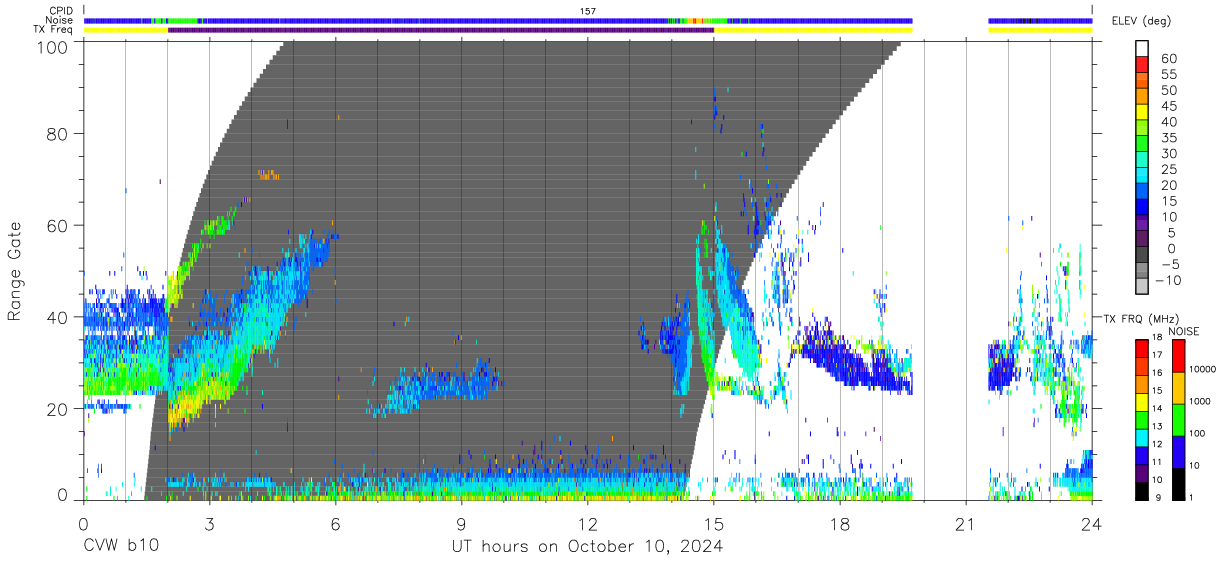Click the 12 tick on UT hours axis
1228x567 pixels.
click(x=587, y=523)
